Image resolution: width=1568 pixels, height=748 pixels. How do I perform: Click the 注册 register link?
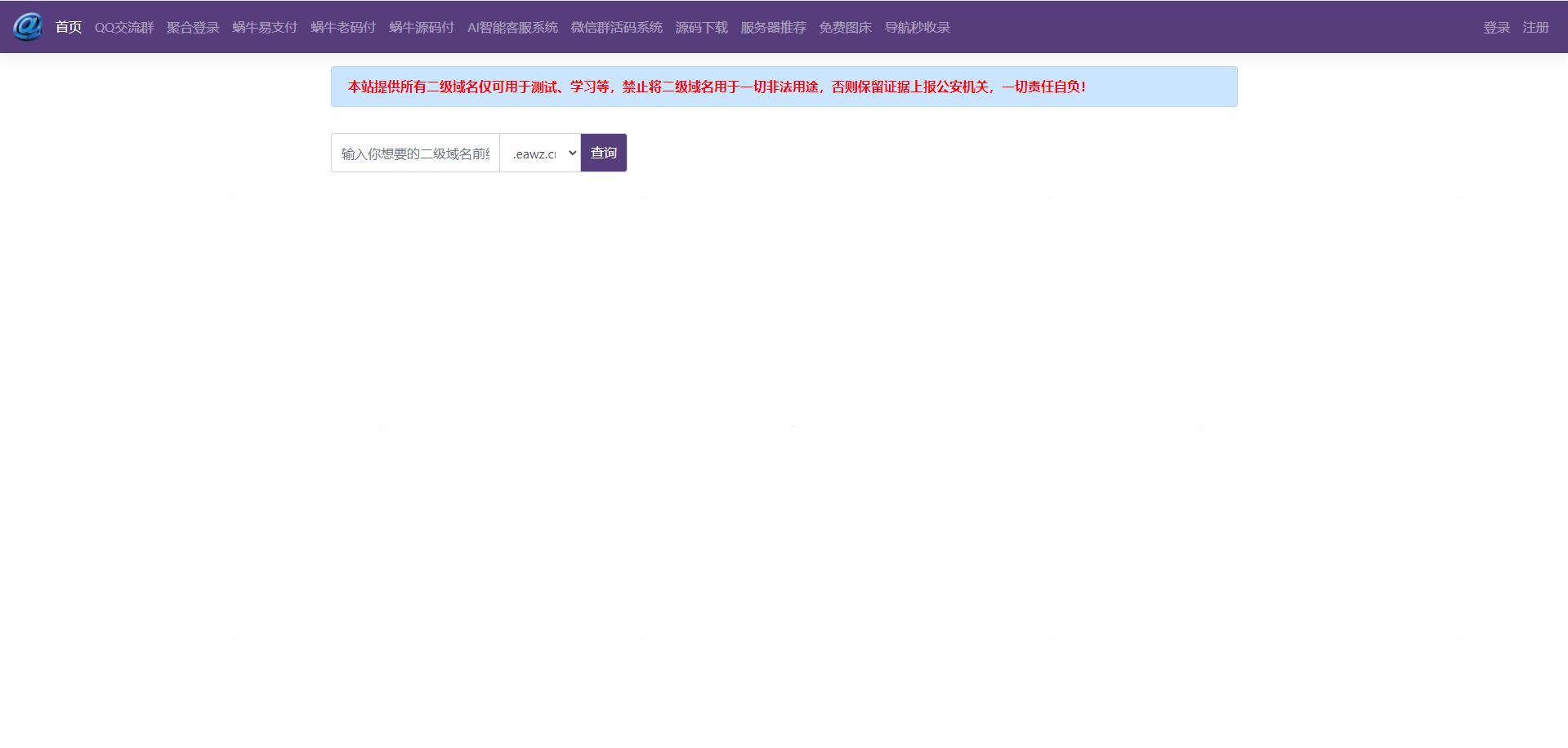click(1535, 28)
